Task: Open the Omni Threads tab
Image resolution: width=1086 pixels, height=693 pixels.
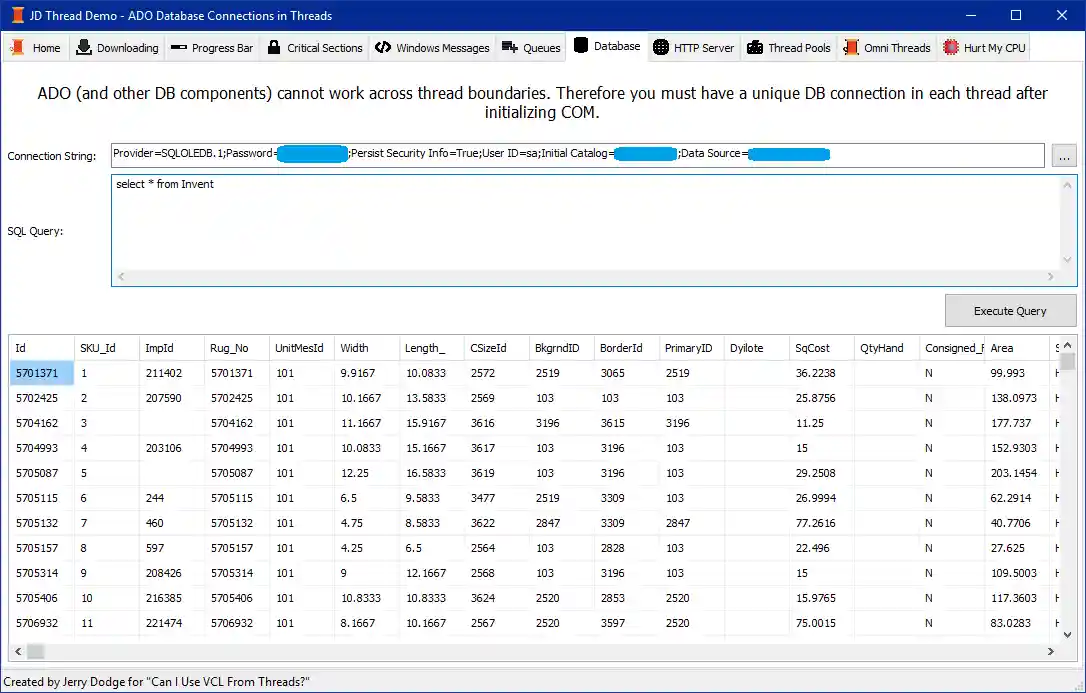Action: click(x=887, y=47)
